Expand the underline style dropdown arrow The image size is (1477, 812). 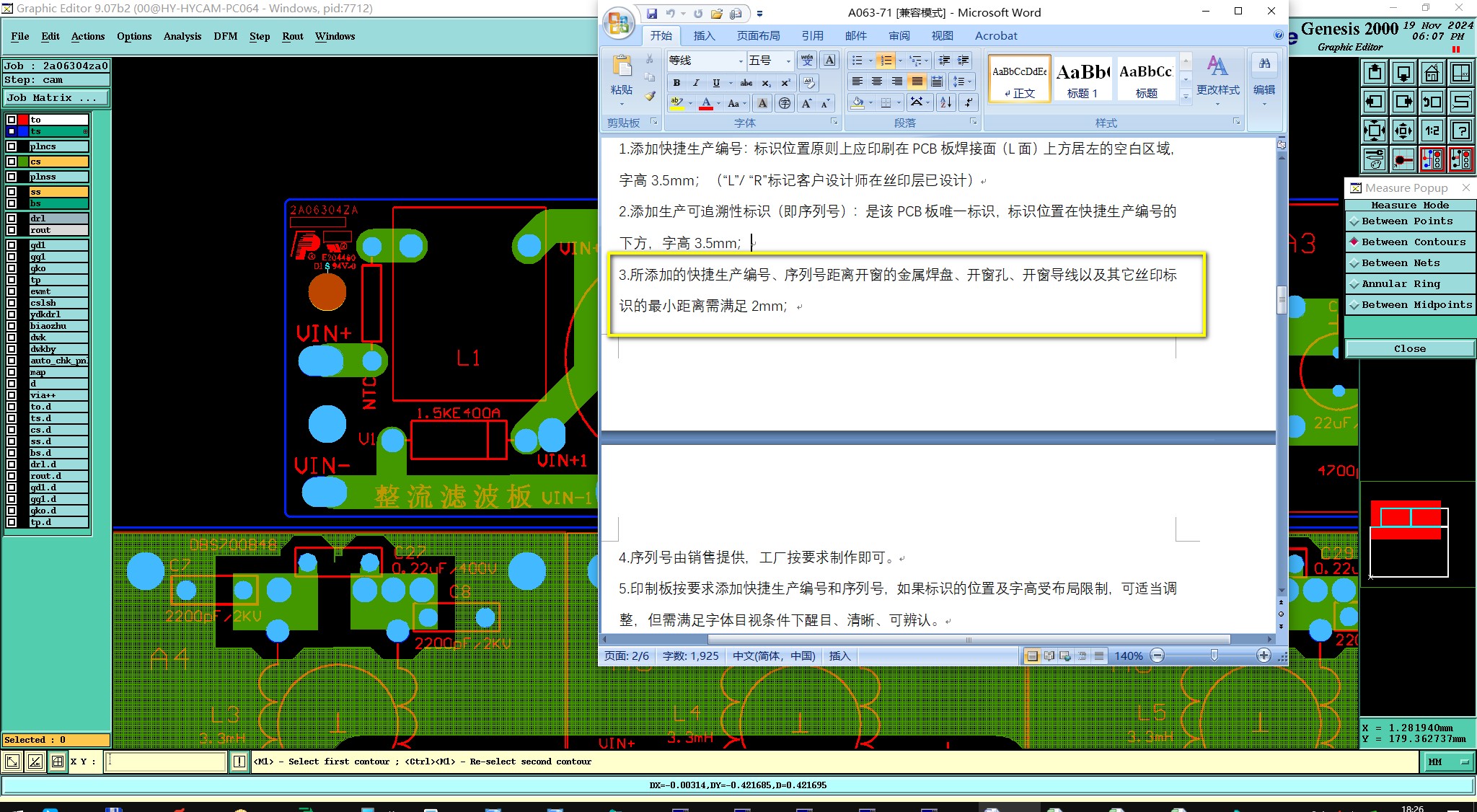point(730,83)
